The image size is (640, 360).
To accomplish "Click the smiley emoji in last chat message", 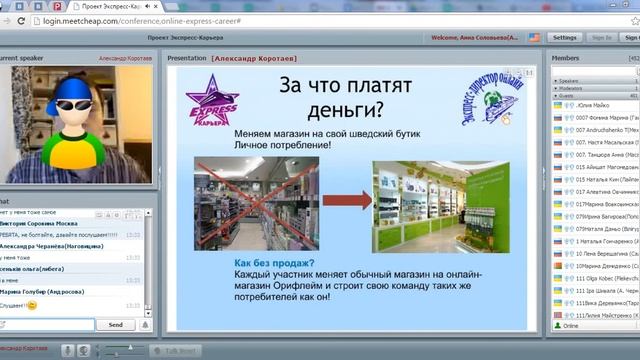I will (x=32, y=305).
